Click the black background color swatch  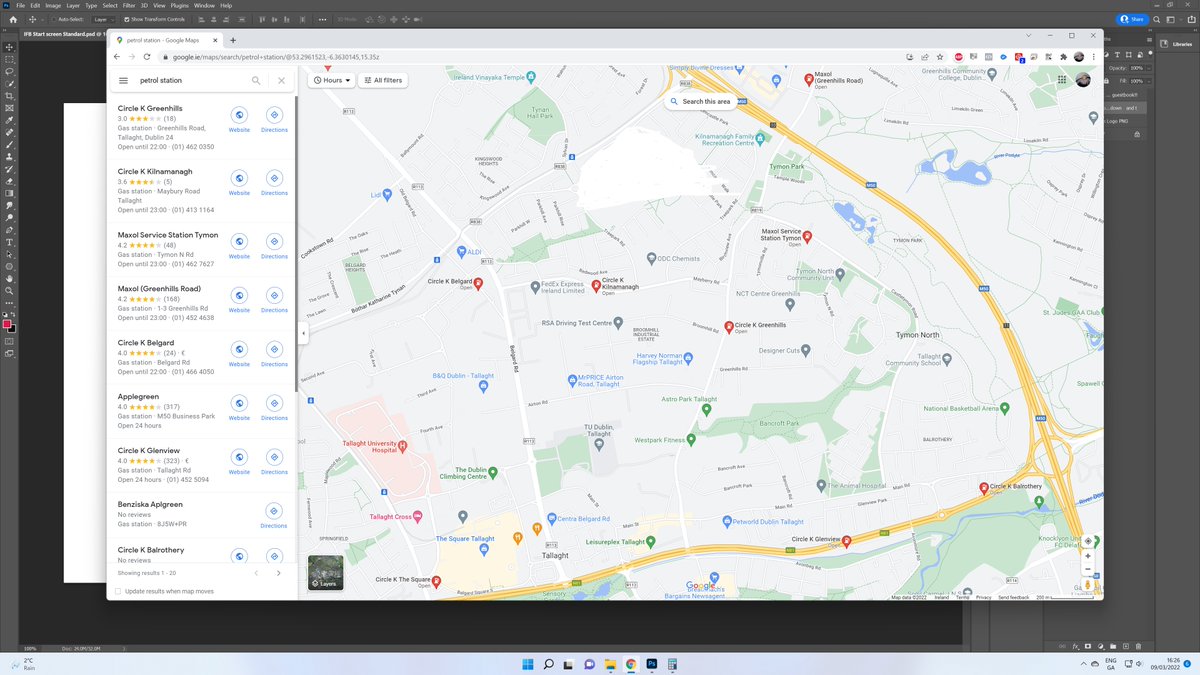coord(12,328)
